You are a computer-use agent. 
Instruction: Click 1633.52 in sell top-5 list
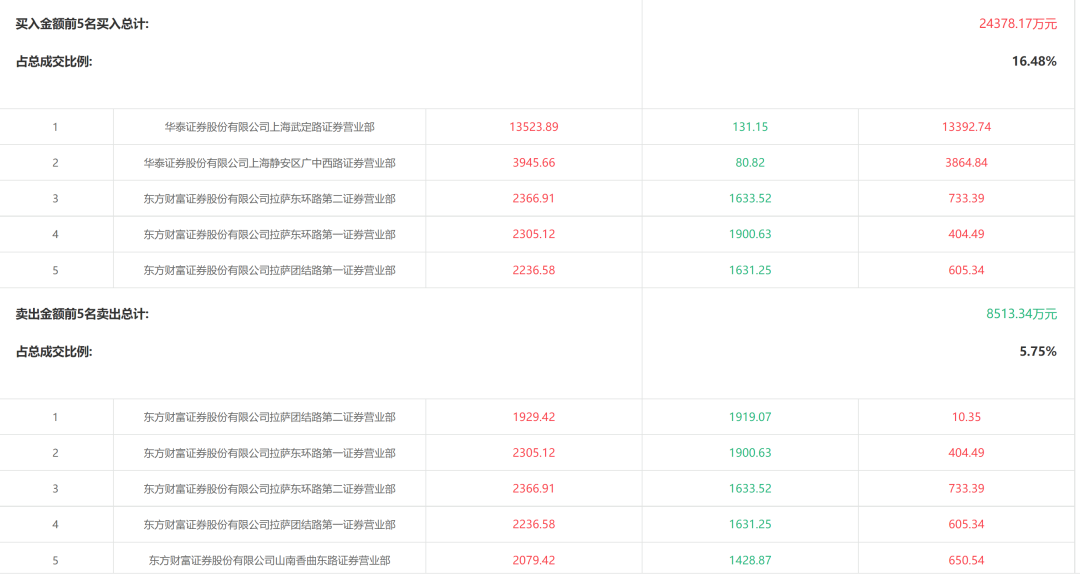[x=750, y=488]
